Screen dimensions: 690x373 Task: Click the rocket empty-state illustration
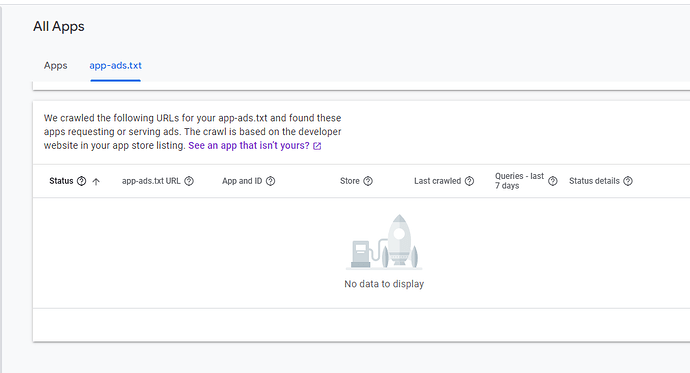tap(384, 242)
